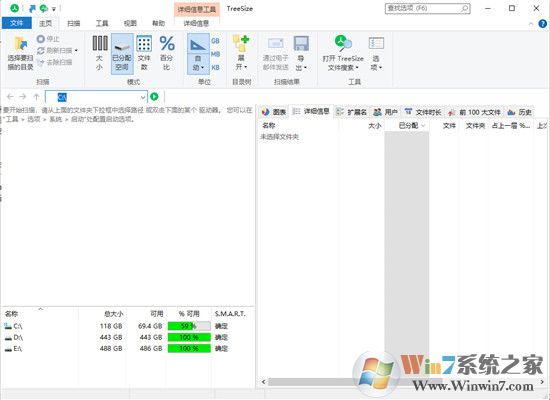550x400 pixels.
Task: Select the 百分比 percent mode
Action: click(167, 53)
